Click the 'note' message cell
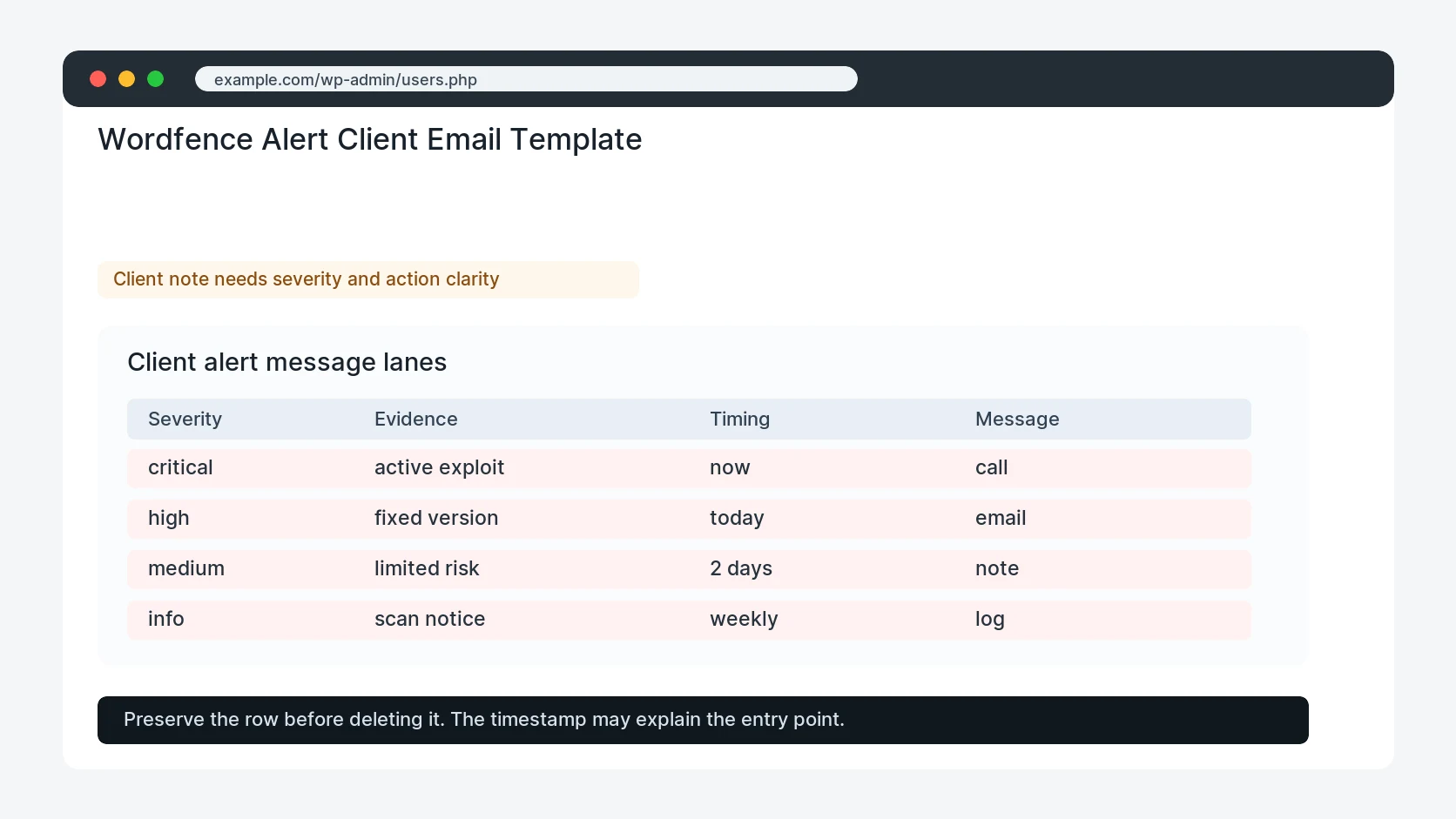Viewport: 1456px width, 819px height. [997, 569]
